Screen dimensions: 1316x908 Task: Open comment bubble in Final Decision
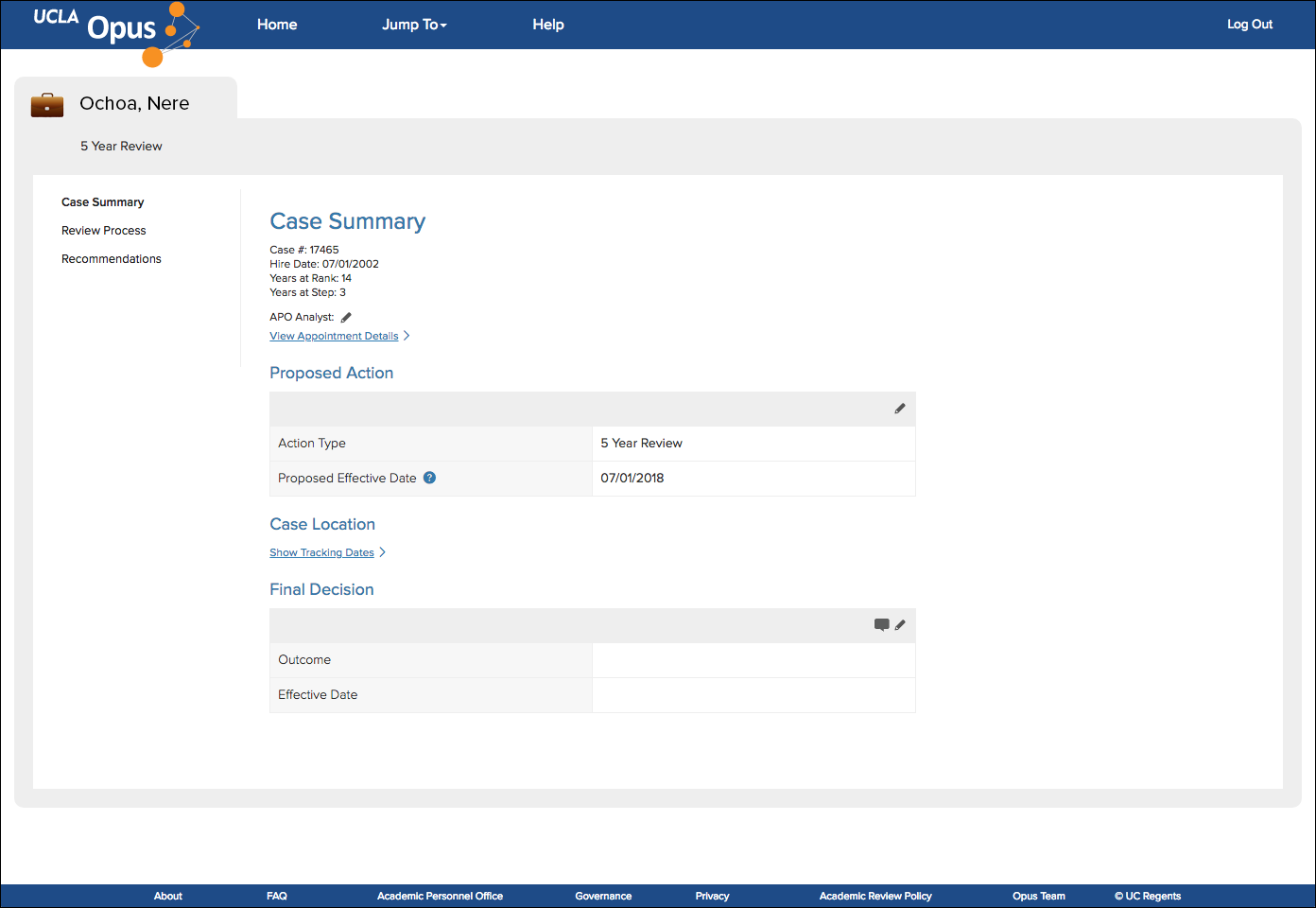click(x=882, y=624)
